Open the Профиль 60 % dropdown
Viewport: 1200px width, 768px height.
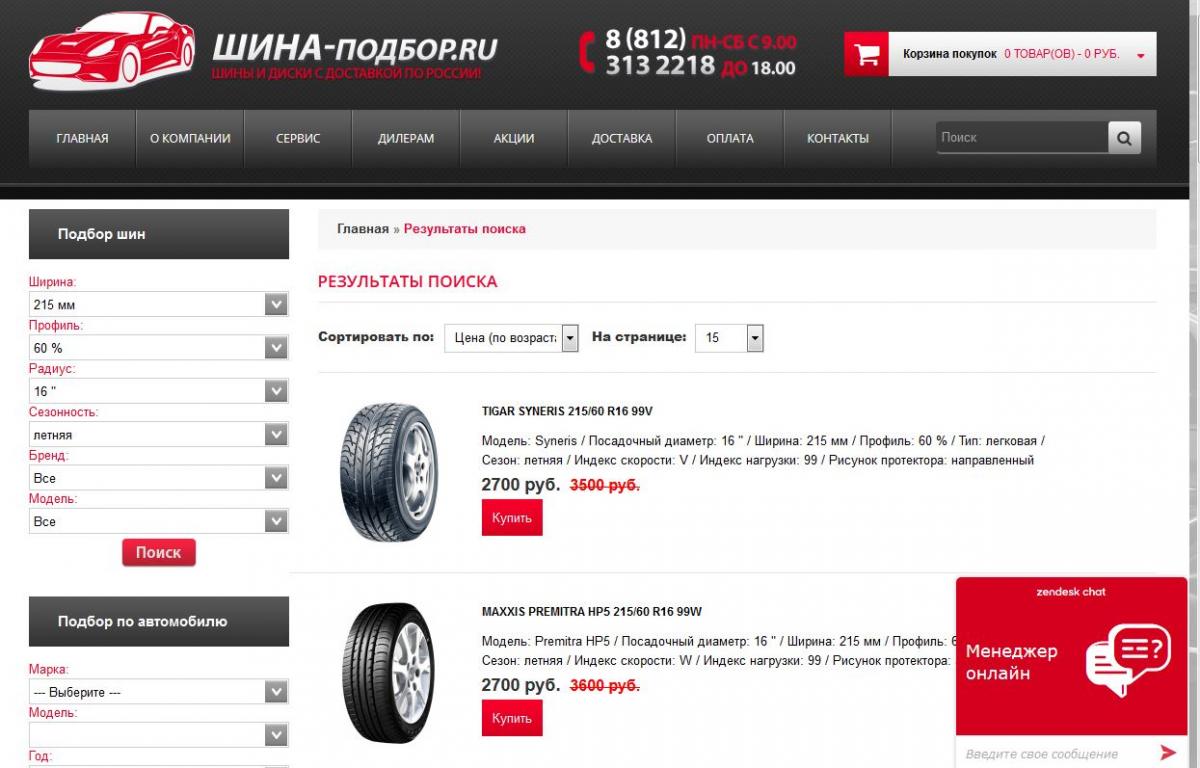tap(159, 347)
